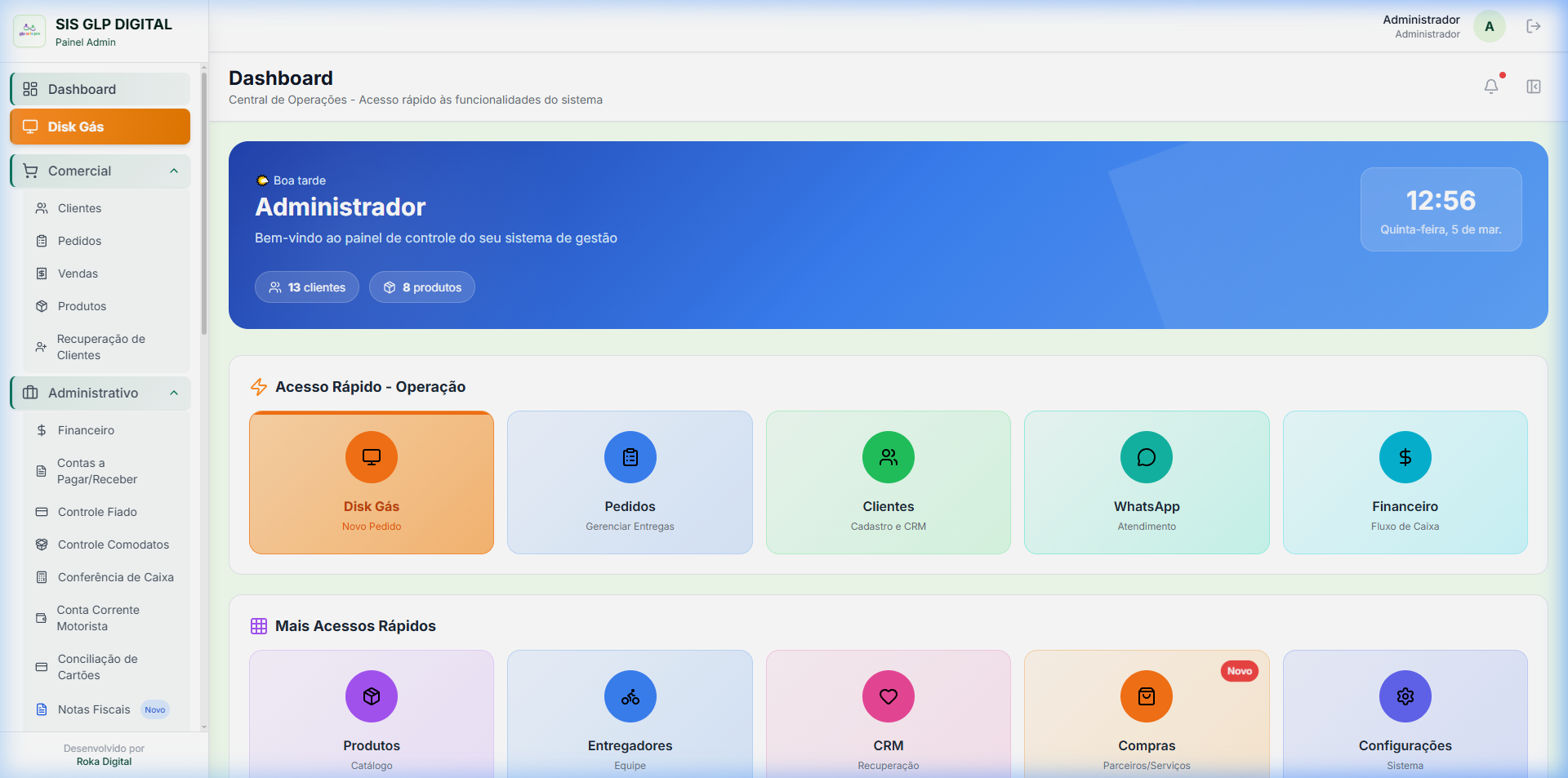Click the logout icon in header
This screenshot has width=1568, height=778.
[x=1533, y=26]
